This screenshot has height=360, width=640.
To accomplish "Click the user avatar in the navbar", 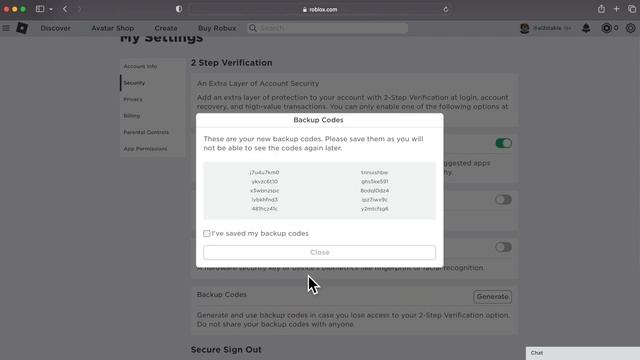I will (x=524, y=28).
